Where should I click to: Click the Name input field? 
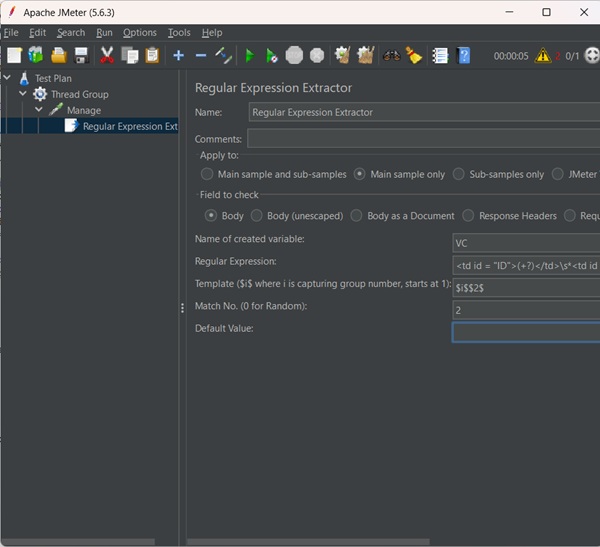pyautogui.click(x=424, y=112)
